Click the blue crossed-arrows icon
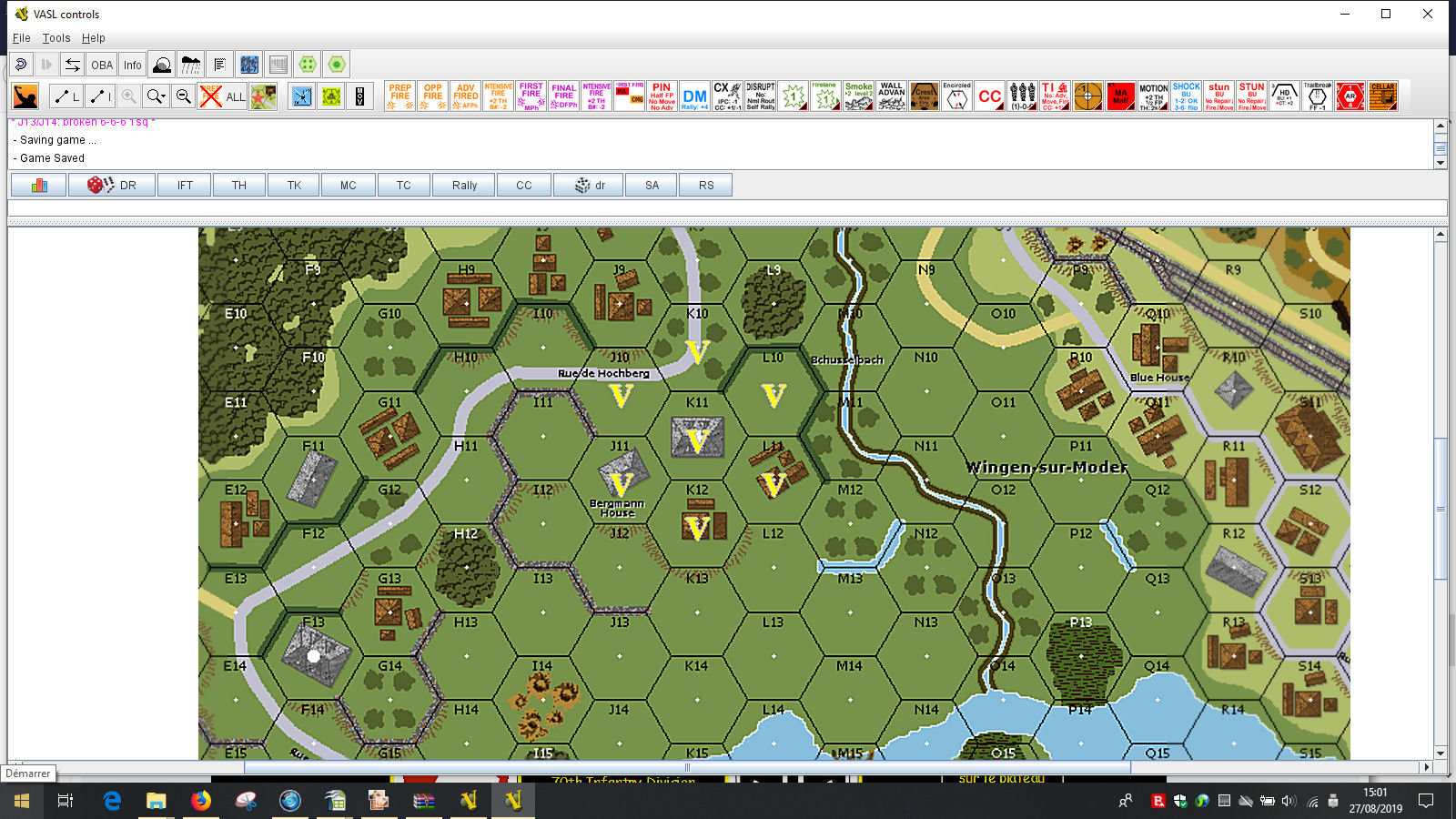The width and height of the screenshot is (1456, 819). click(x=302, y=96)
